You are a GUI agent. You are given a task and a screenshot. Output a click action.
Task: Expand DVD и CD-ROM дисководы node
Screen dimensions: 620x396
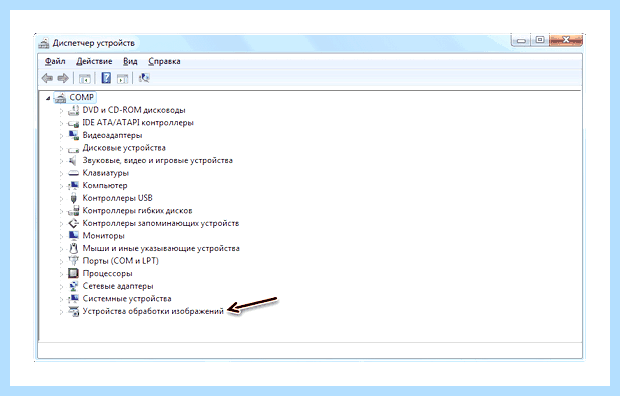coord(61,111)
